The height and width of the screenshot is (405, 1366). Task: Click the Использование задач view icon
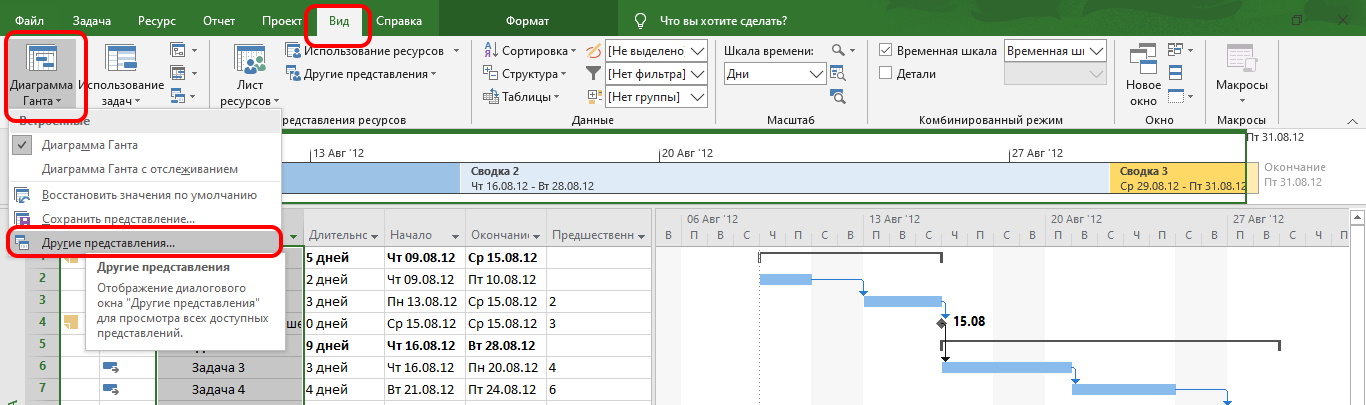click(x=121, y=60)
